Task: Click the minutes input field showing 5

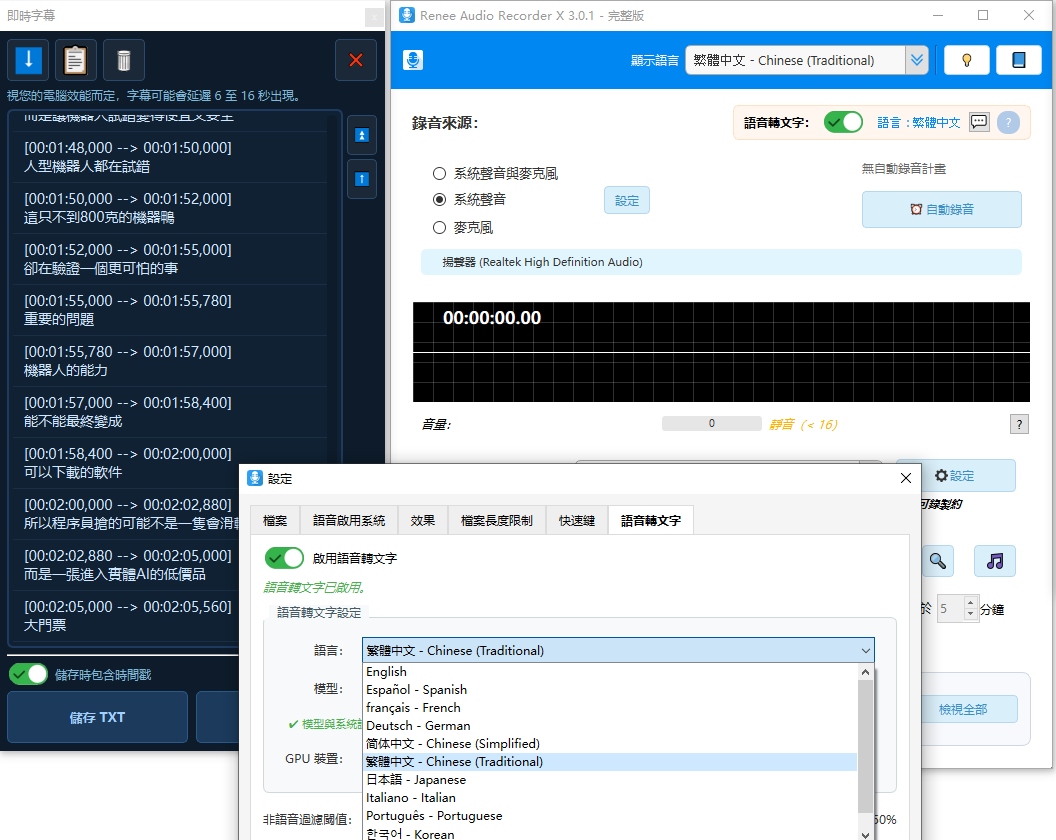Action: coord(950,609)
